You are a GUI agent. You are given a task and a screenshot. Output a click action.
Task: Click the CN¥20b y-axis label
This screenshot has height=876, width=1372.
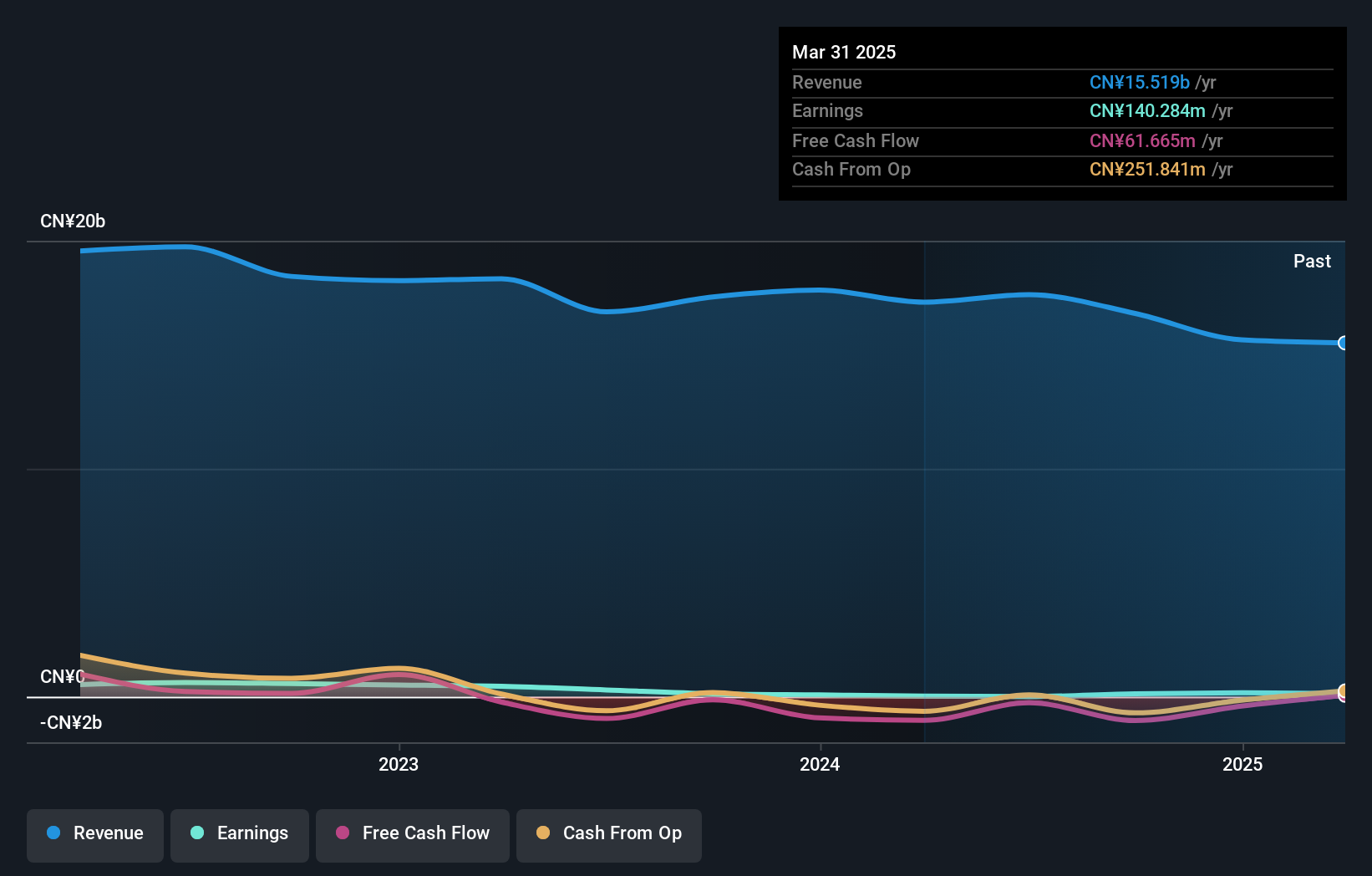tap(73, 222)
